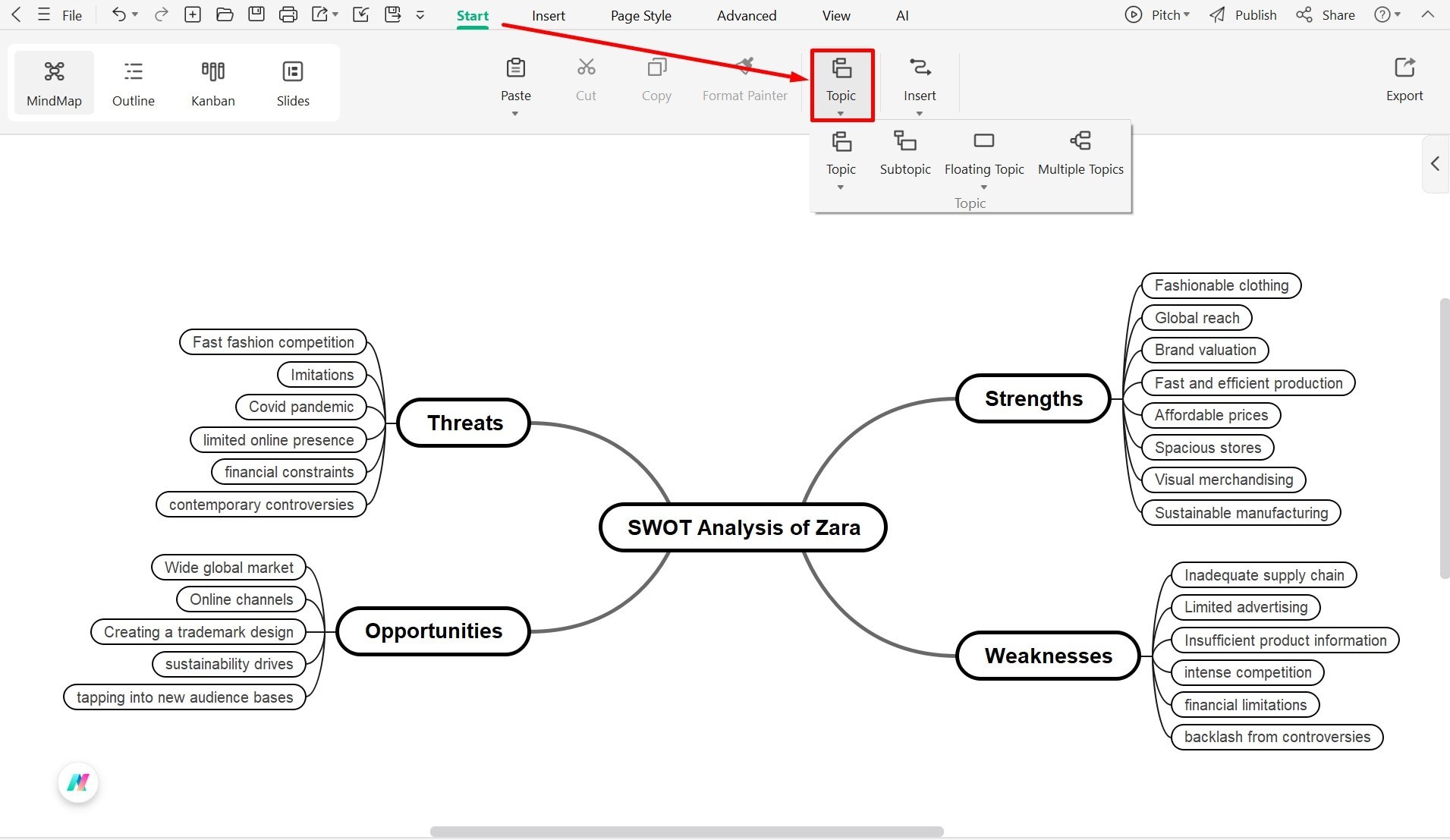Select the "Inadequate supply chain" subtopic

pyautogui.click(x=1263, y=575)
